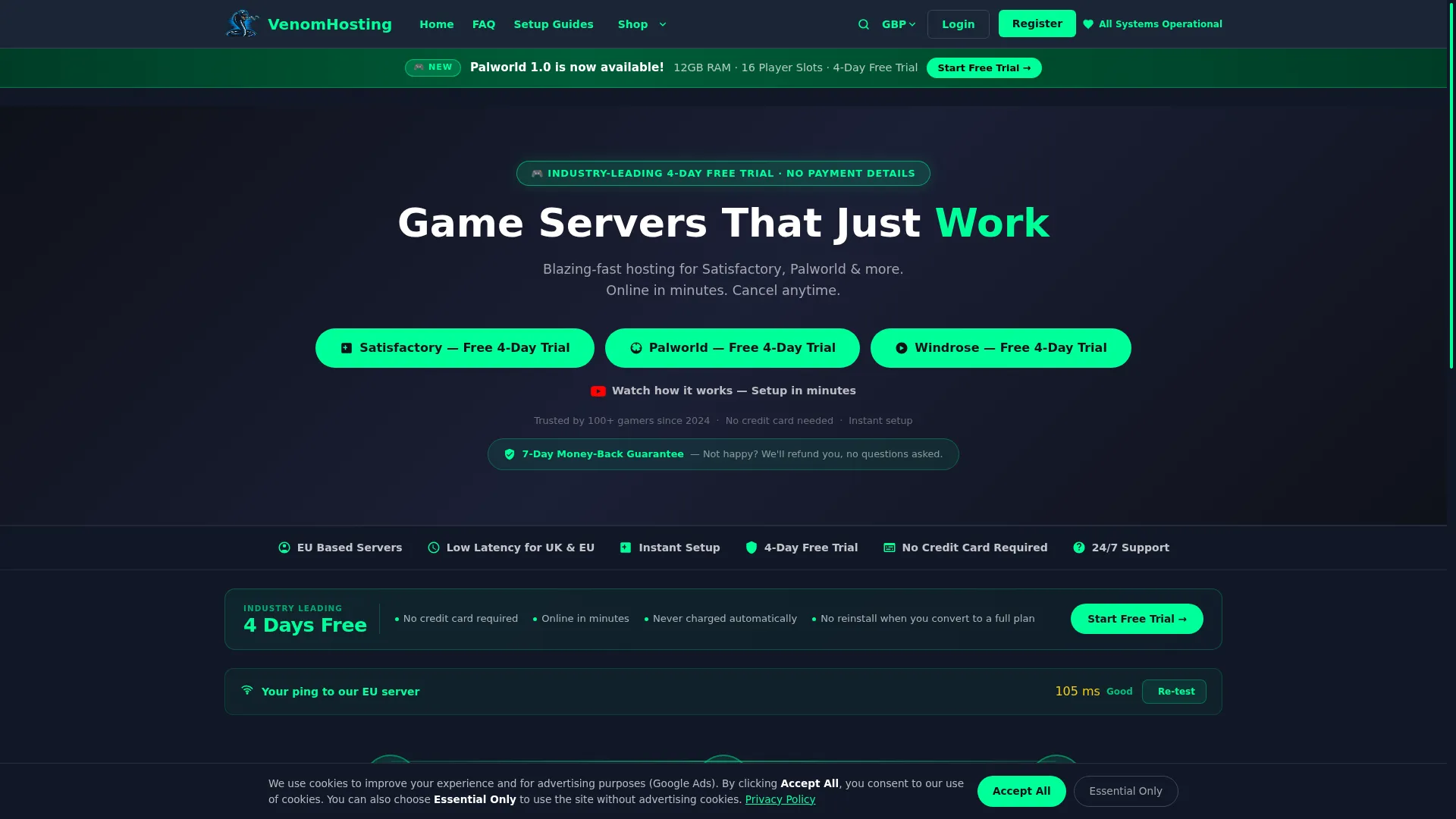The height and width of the screenshot is (819, 1456).
Task: Open the search magnifier icon
Action: (863, 24)
